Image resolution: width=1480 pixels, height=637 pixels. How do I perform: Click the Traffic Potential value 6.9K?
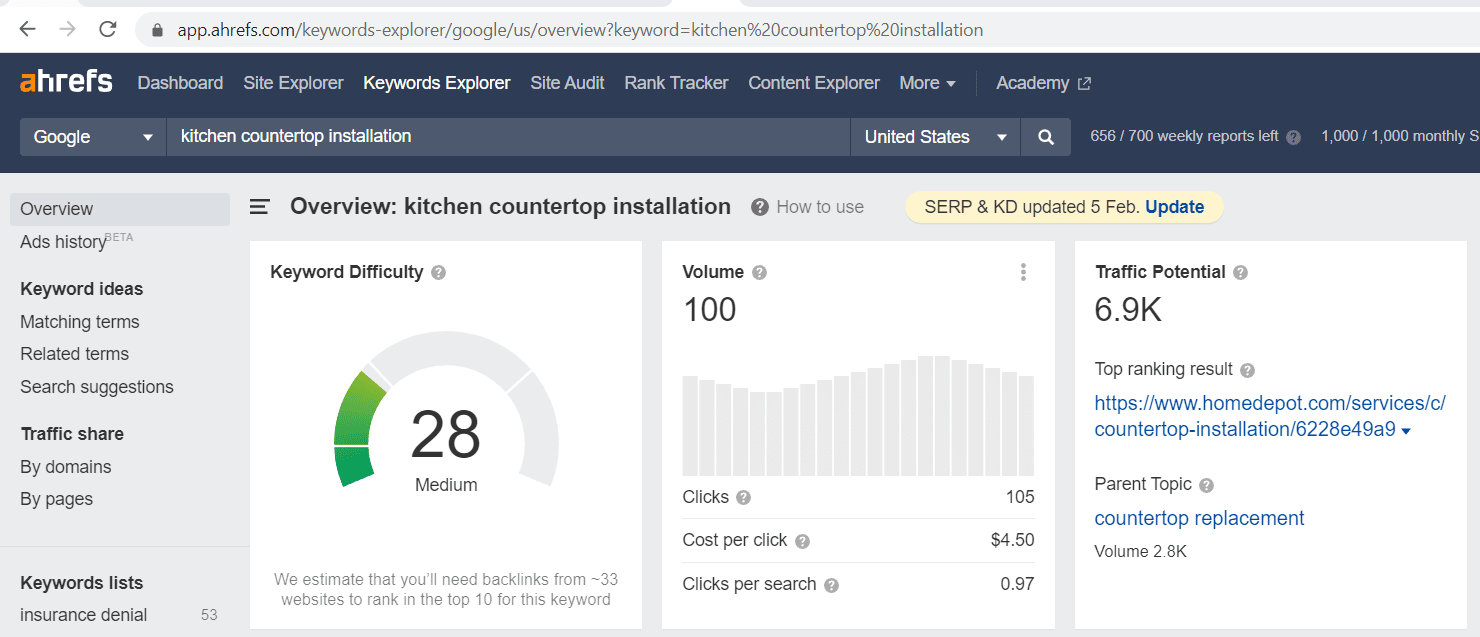click(1128, 310)
